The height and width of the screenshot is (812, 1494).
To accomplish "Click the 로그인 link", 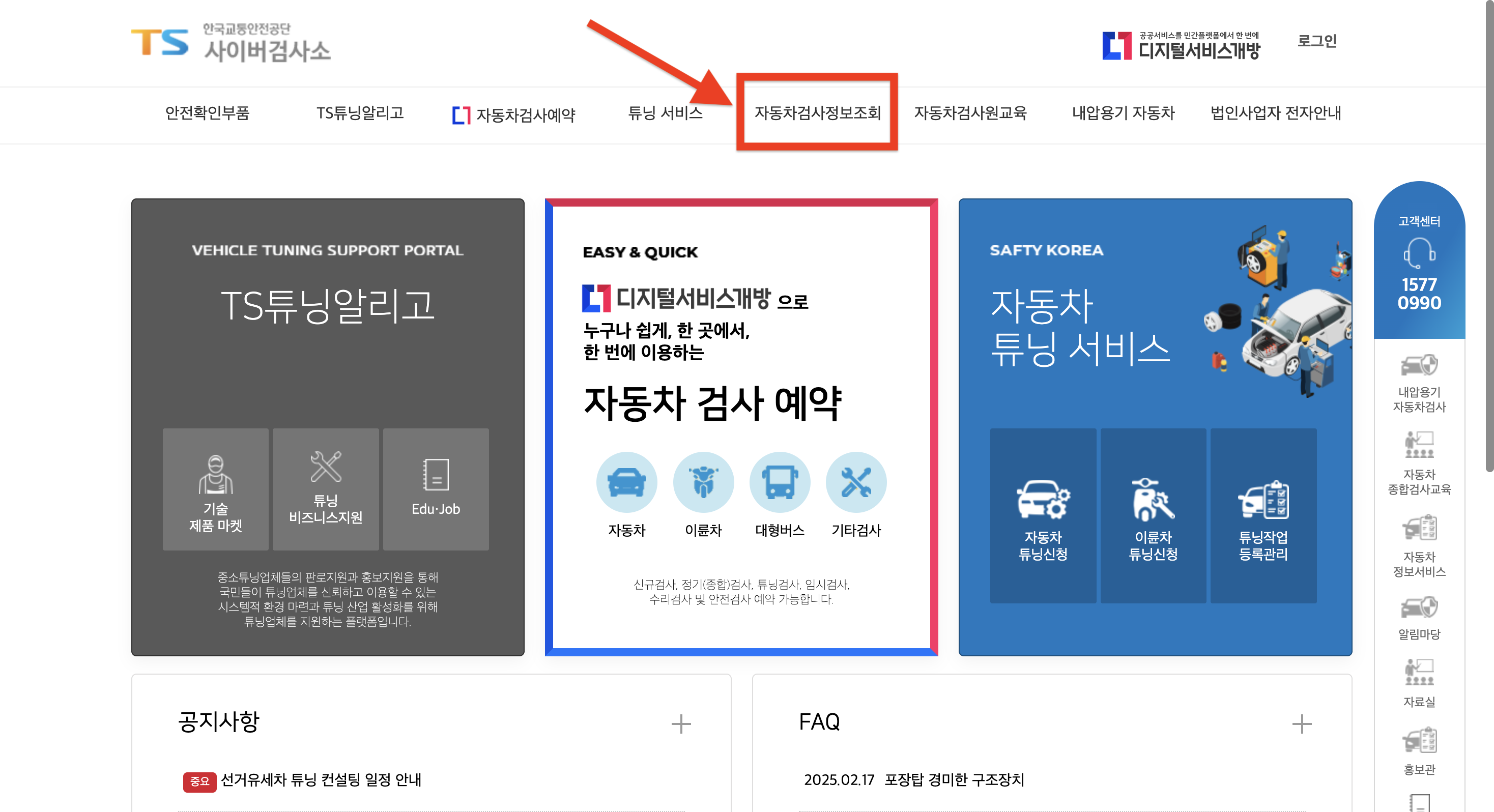I will 1316,41.
